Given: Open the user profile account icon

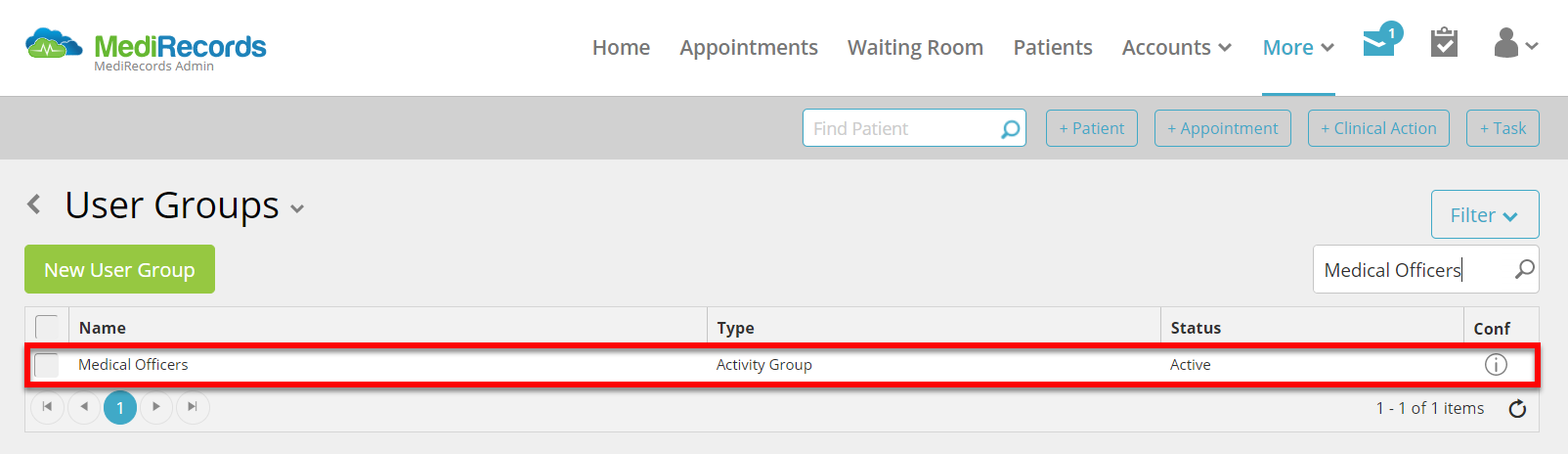Looking at the screenshot, I should 1515,43.
